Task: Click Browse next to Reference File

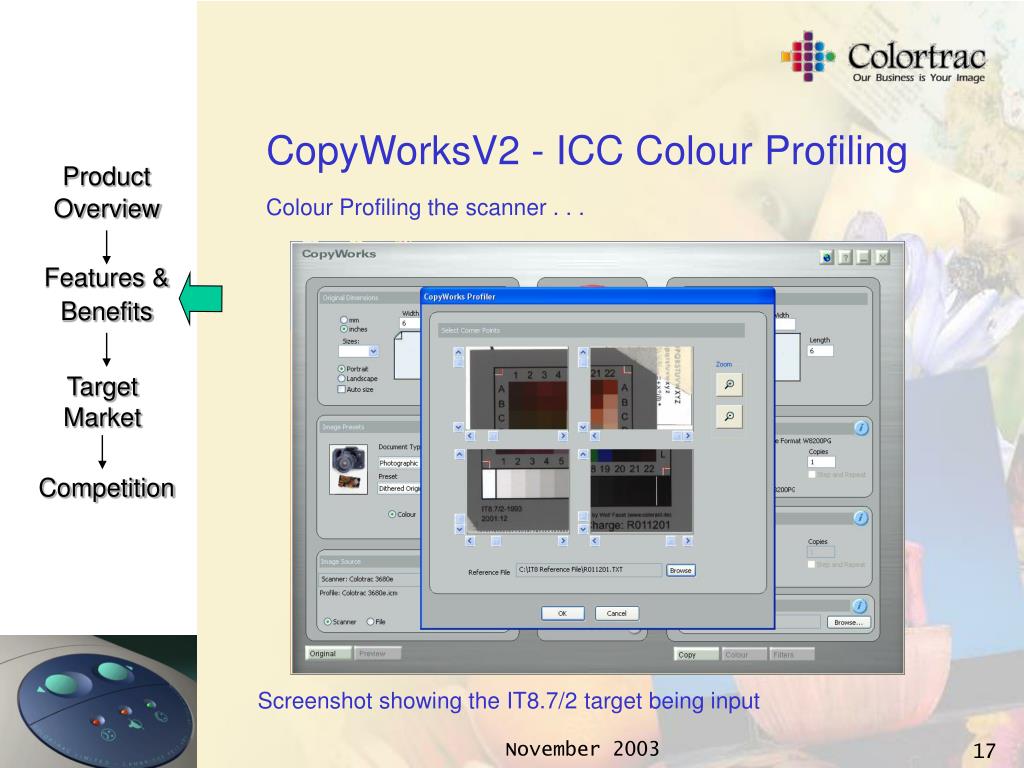Action: coord(680,570)
